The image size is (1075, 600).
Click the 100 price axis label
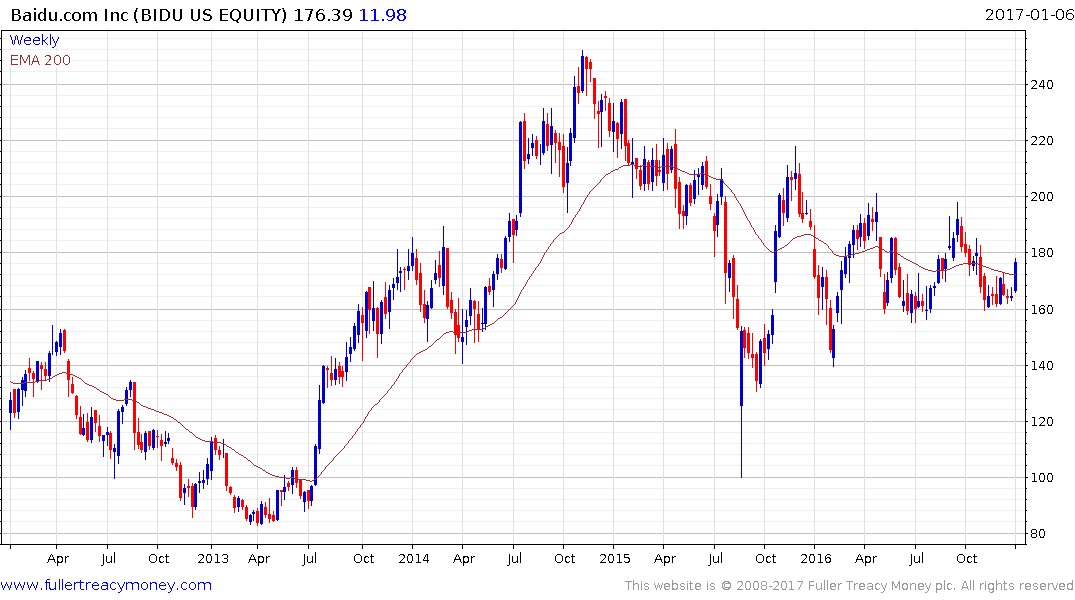tap(1042, 477)
